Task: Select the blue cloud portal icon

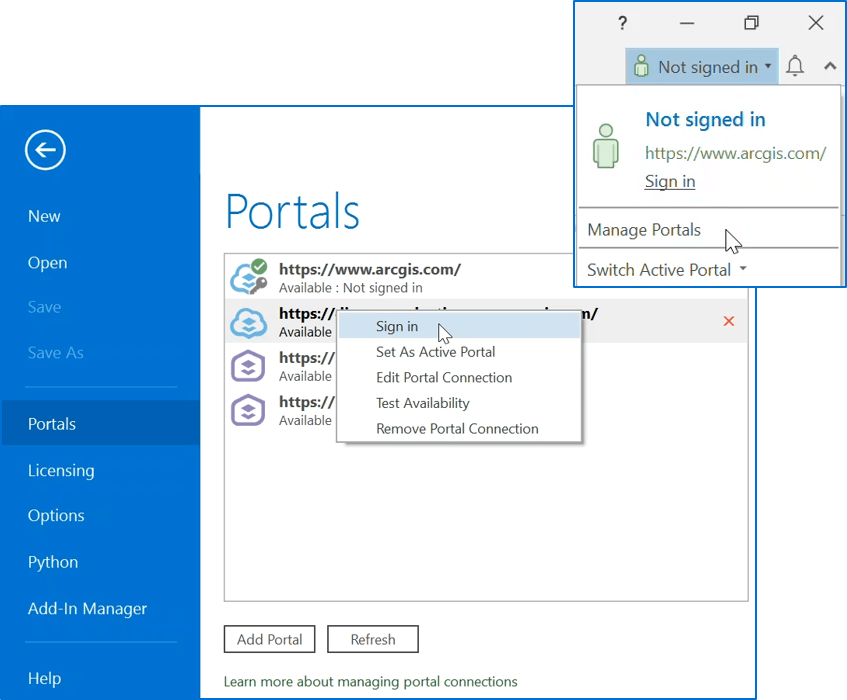Action: [248, 322]
